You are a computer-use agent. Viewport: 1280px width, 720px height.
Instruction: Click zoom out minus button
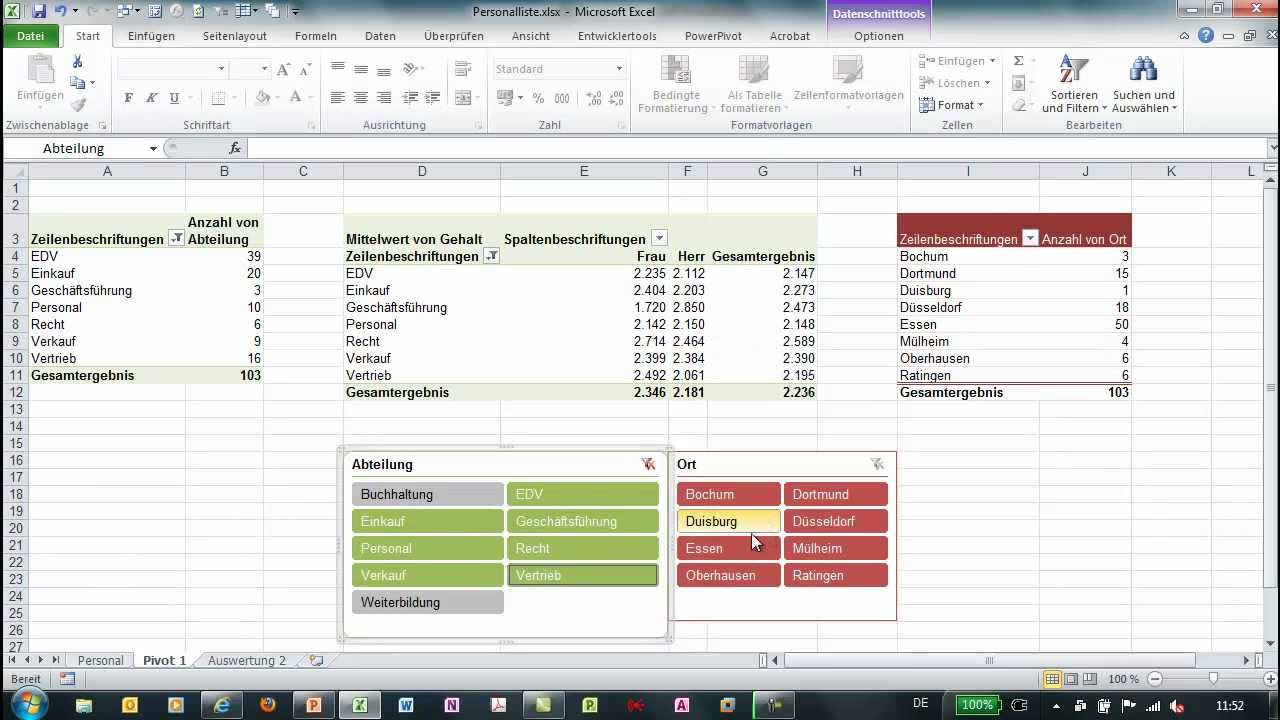pos(1155,679)
